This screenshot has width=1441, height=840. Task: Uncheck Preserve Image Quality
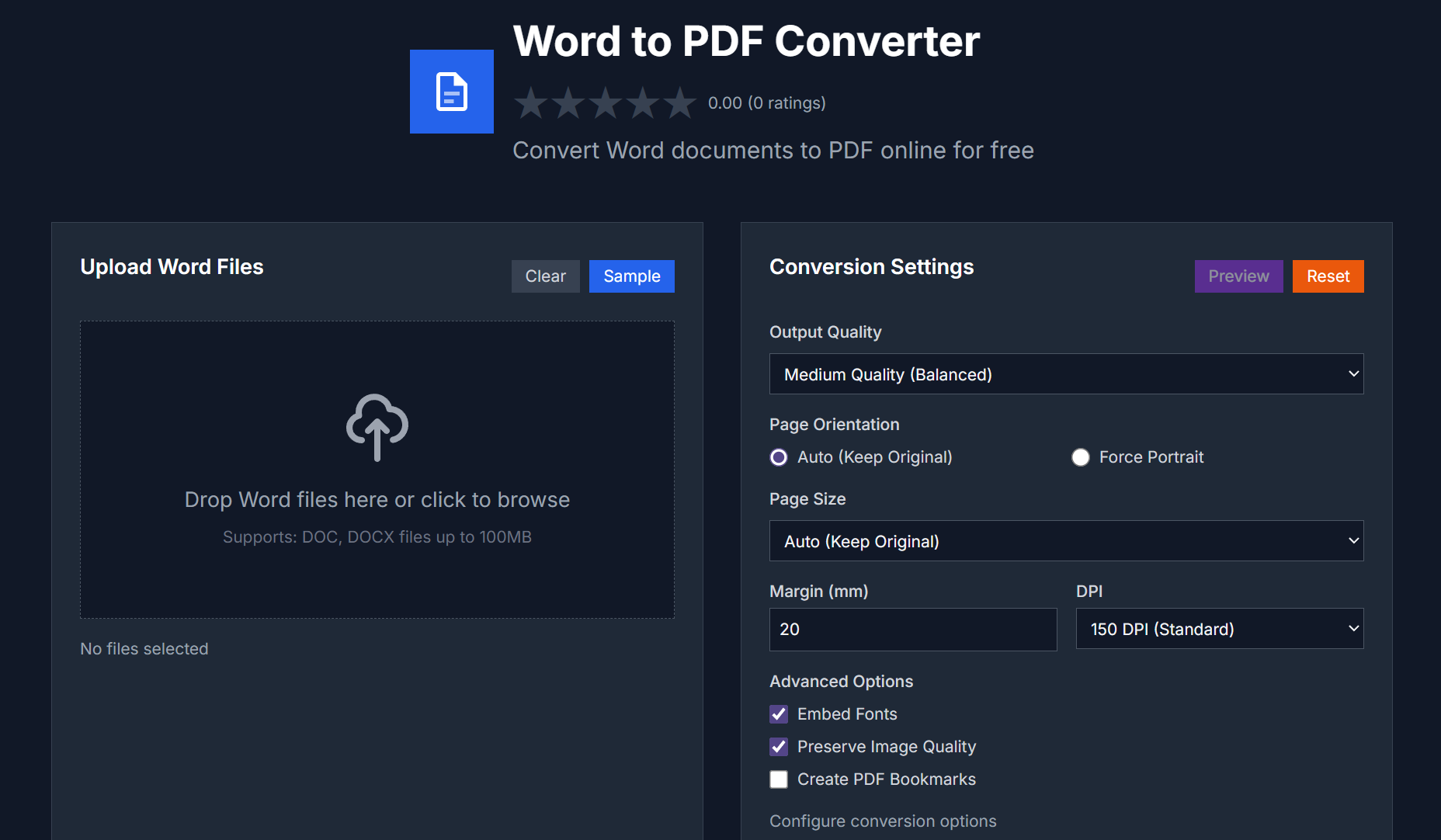click(779, 747)
